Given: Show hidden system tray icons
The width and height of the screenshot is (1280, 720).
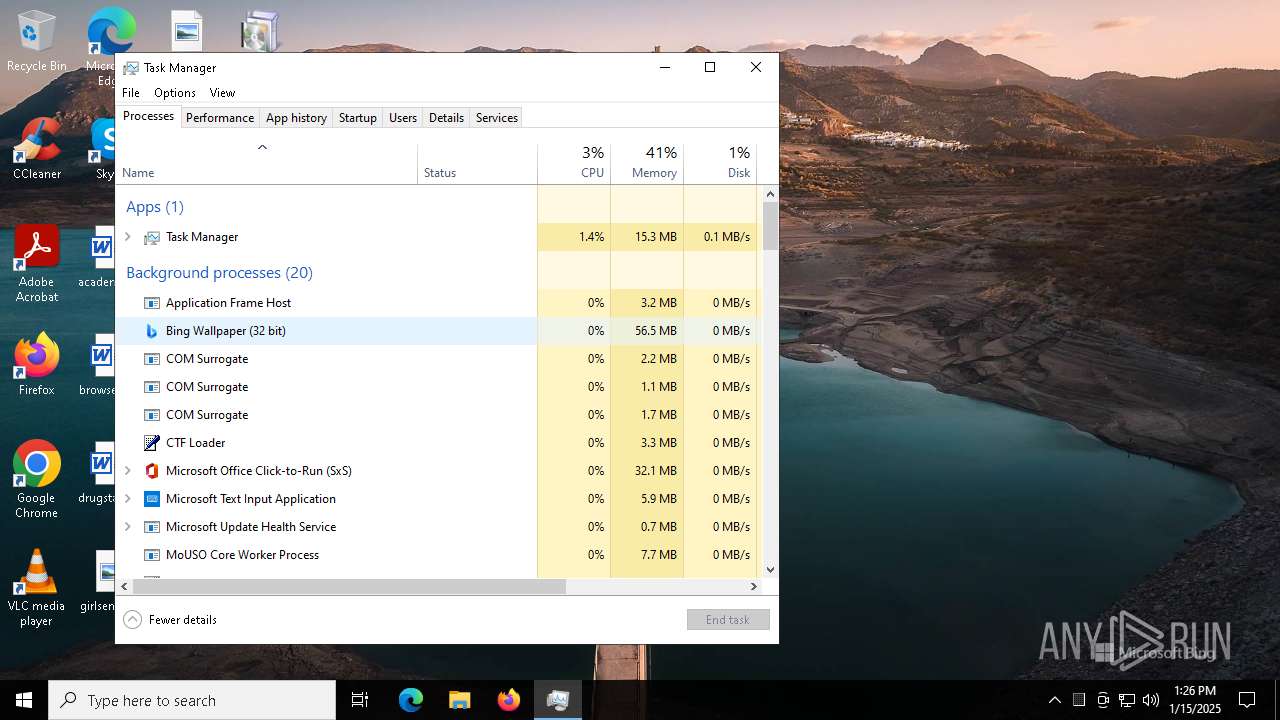Looking at the screenshot, I should coord(1054,700).
